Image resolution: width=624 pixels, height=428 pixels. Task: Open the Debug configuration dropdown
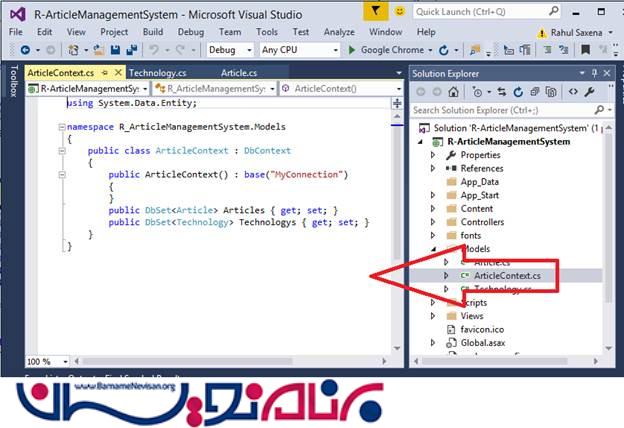(x=229, y=49)
